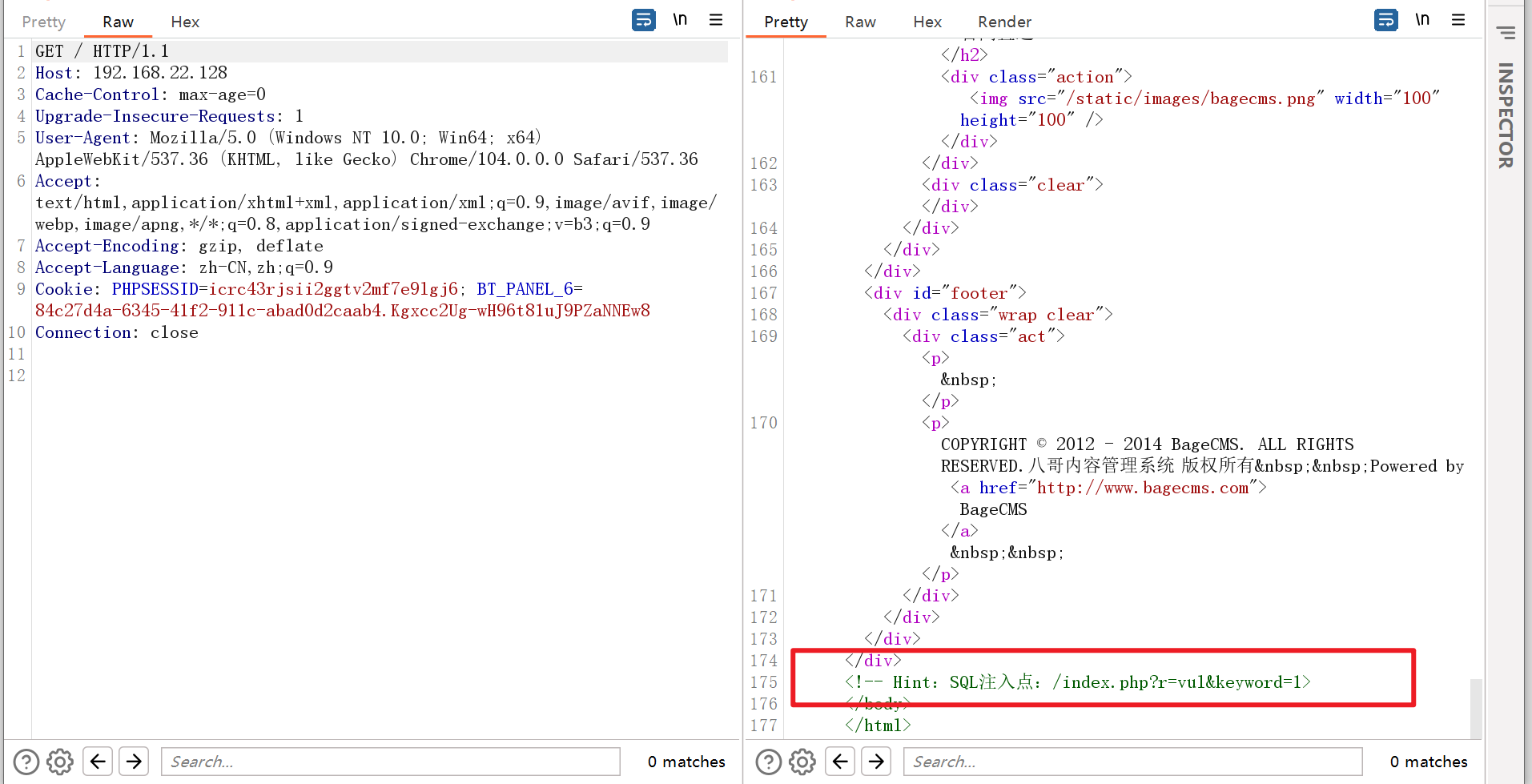The height and width of the screenshot is (784, 1532).
Task: Click the bagecms.png img src line
Action: tap(1204, 99)
